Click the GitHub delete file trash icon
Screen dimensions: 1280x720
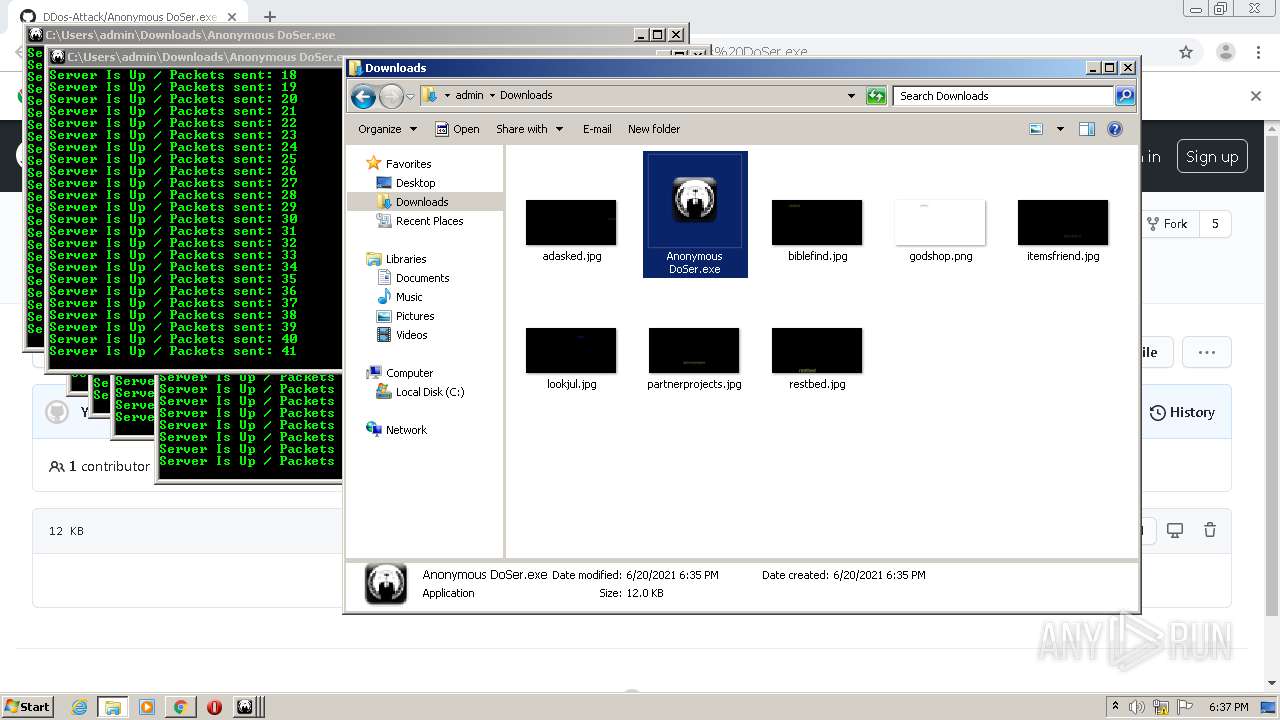(x=1210, y=531)
